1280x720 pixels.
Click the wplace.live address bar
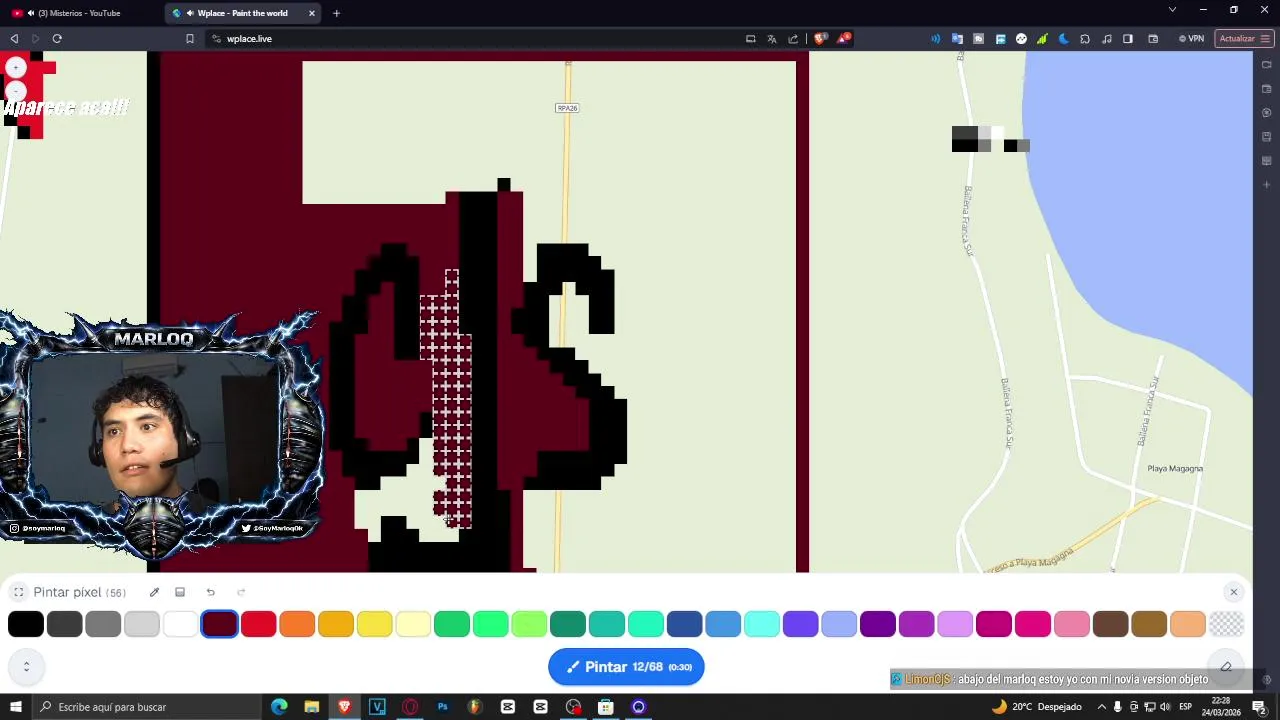point(470,39)
